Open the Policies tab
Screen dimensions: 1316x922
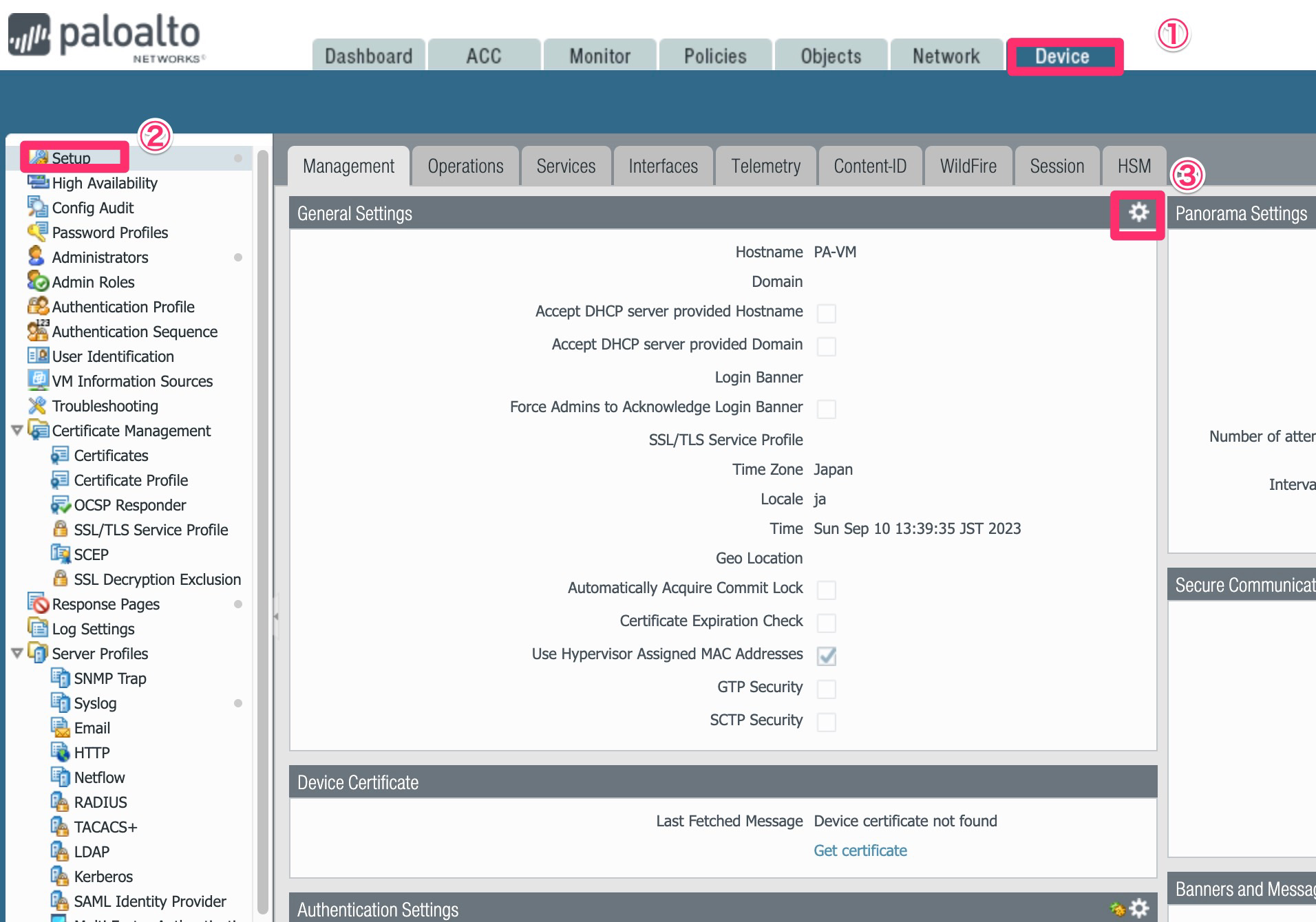click(x=714, y=55)
